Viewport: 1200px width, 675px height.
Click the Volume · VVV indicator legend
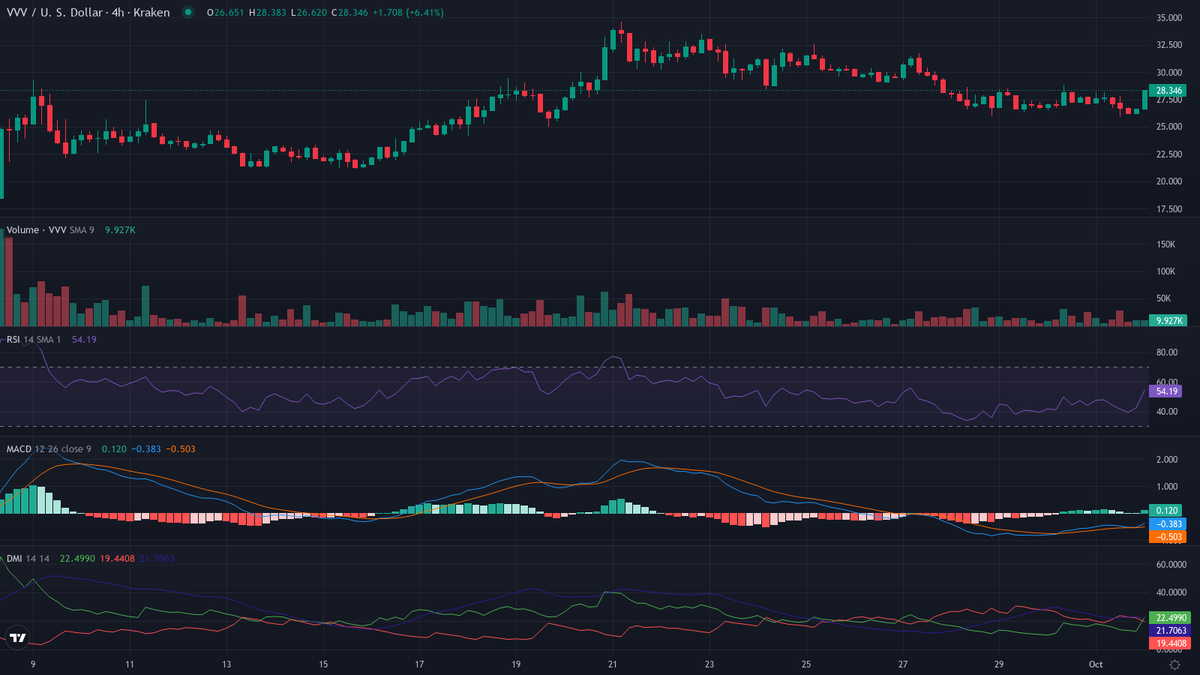click(39, 230)
